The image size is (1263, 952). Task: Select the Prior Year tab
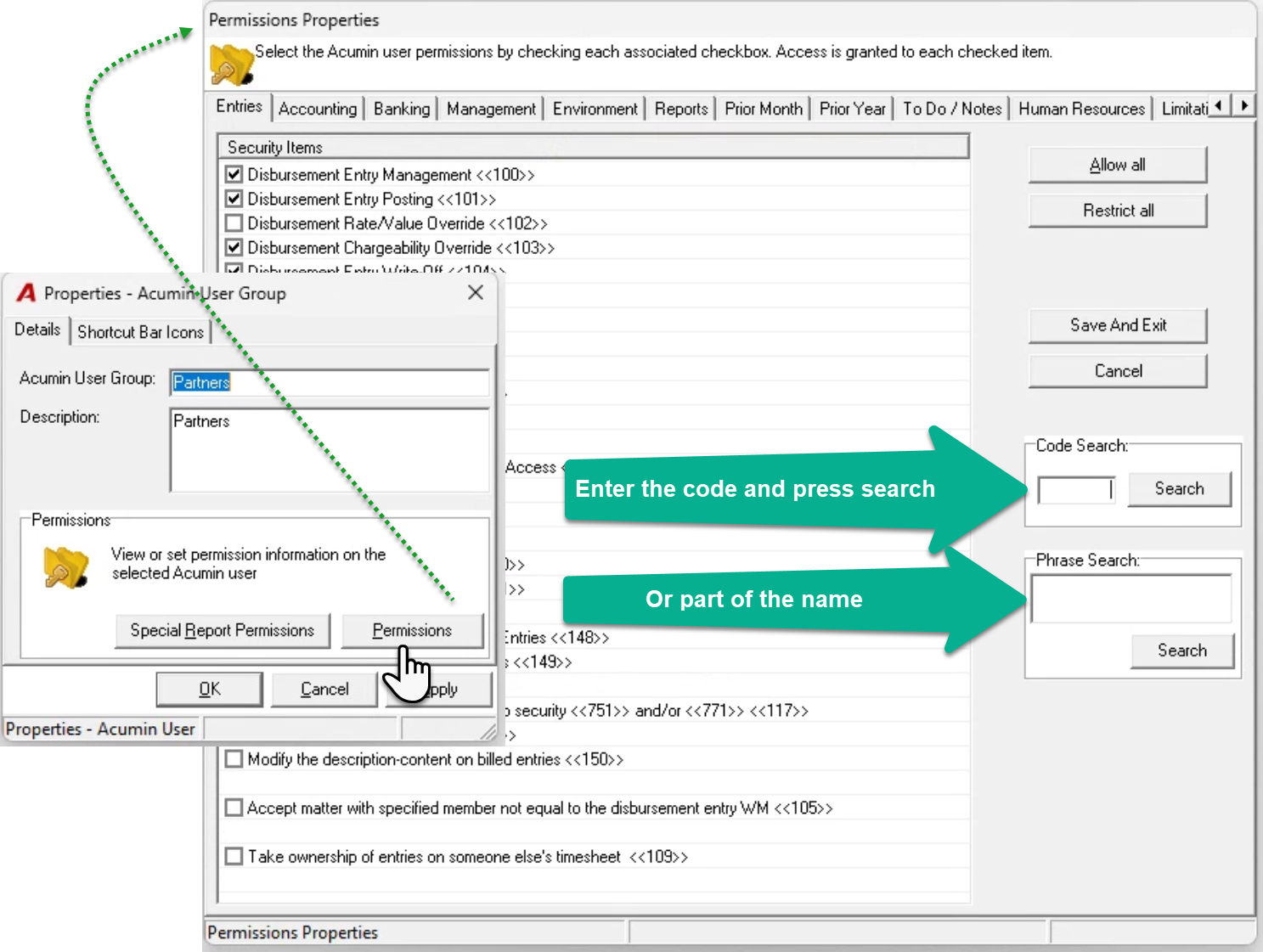point(853,109)
